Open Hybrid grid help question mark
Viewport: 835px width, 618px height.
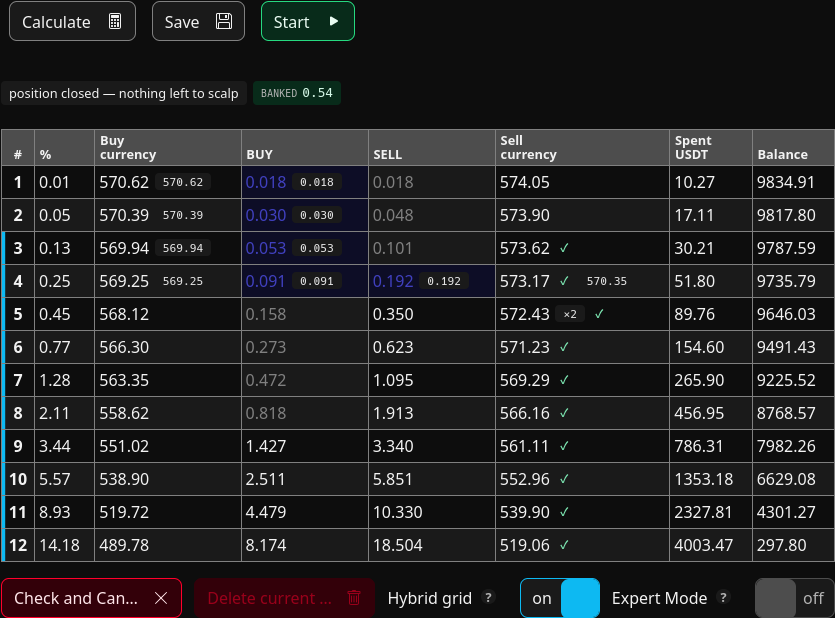(x=488, y=597)
